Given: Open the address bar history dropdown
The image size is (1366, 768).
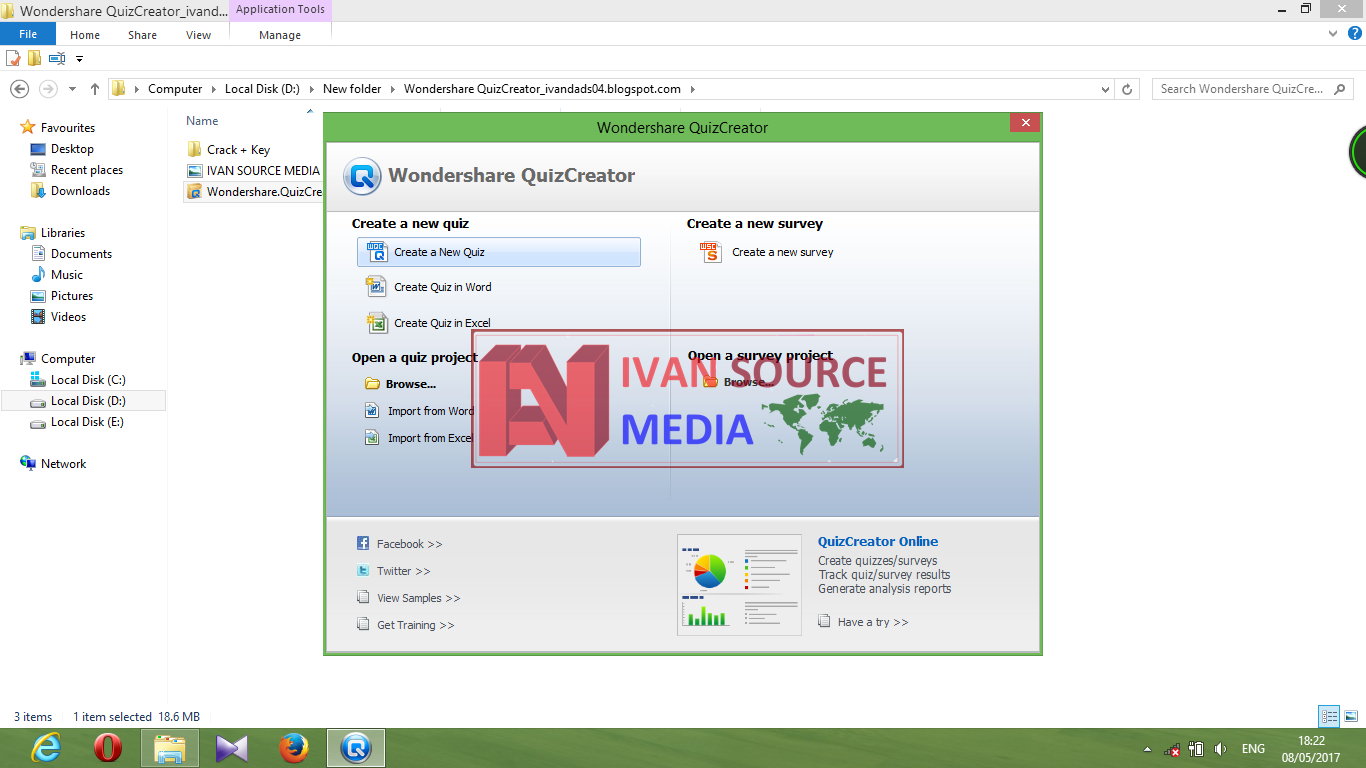Looking at the screenshot, I should pyautogui.click(x=1105, y=89).
